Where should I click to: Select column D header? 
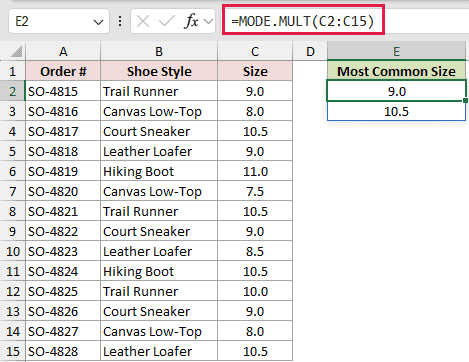coord(310,51)
